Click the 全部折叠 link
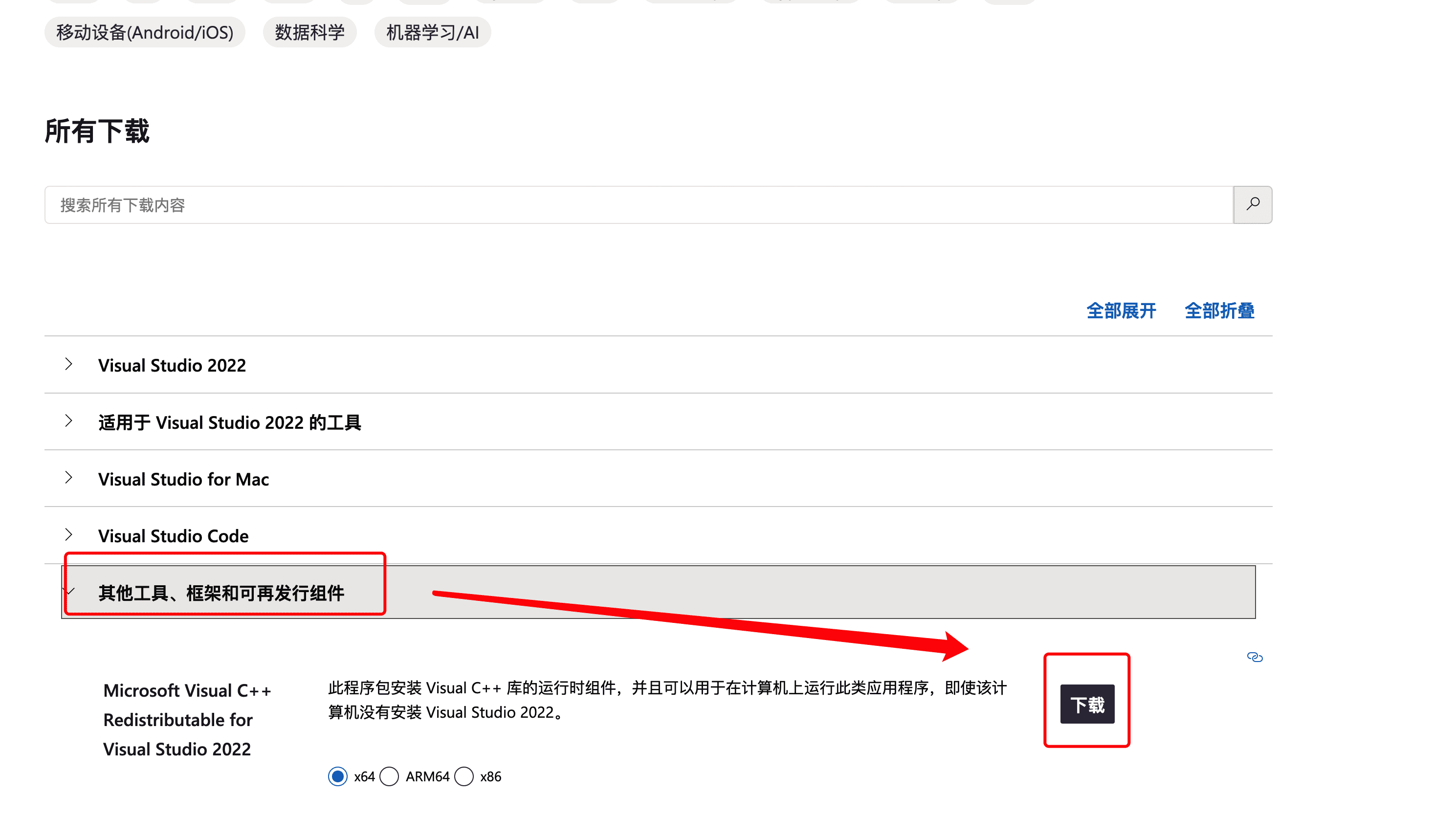Viewport: 1456px width, 839px height. coord(1219,310)
